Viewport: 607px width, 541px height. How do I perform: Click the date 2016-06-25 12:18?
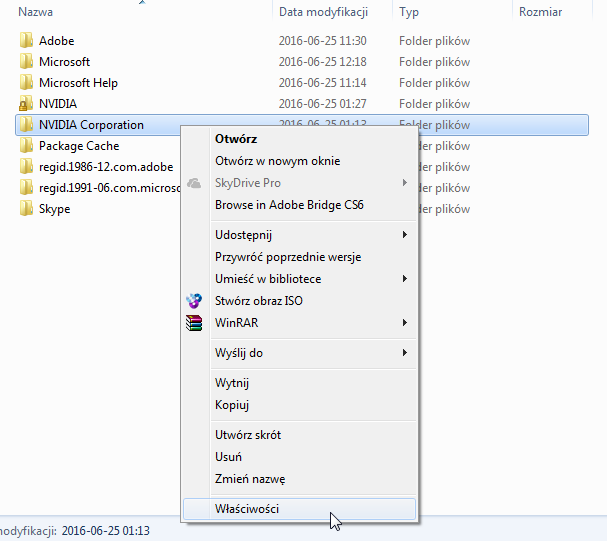(322, 62)
